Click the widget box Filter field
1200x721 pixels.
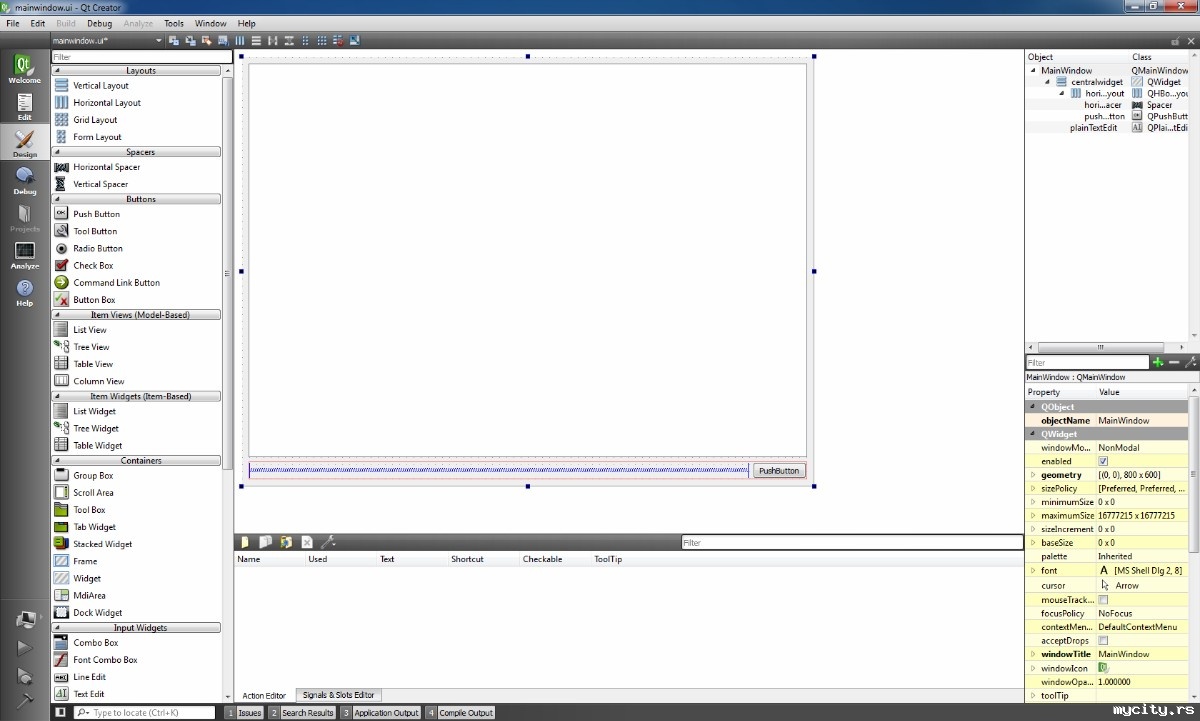pyautogui.click(x=142, y=57)
